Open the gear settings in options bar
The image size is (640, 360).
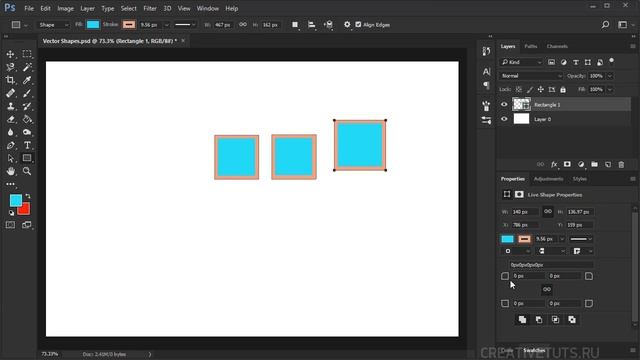[347, 24]
